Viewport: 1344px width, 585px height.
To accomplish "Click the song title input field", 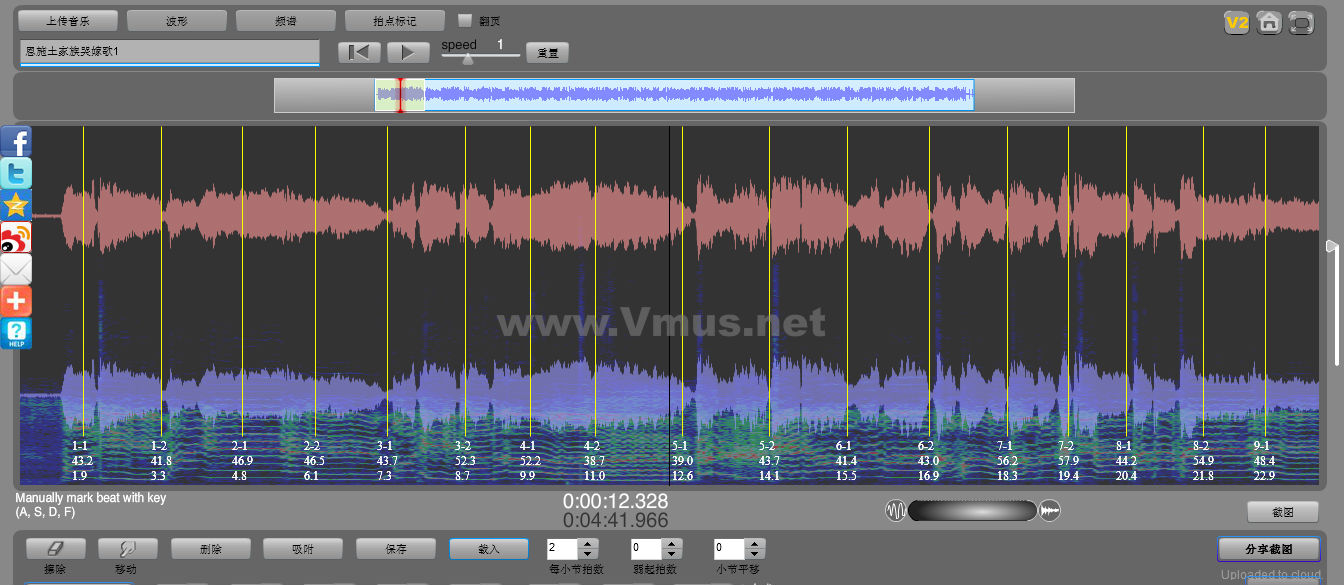I will point(169,51).
